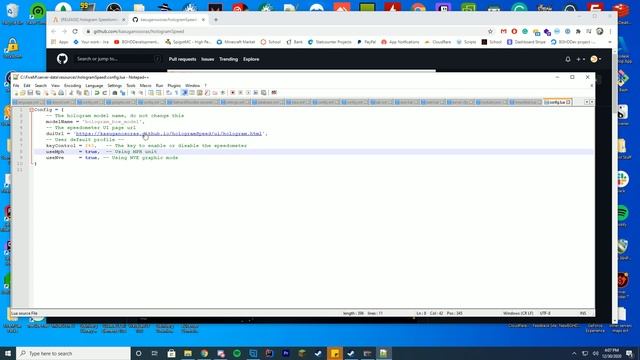This screenshot has width=640, height=360.
Task: Click the Zoom Out toolbar icon
Action: pyautogui.click(x=141, y=93)
